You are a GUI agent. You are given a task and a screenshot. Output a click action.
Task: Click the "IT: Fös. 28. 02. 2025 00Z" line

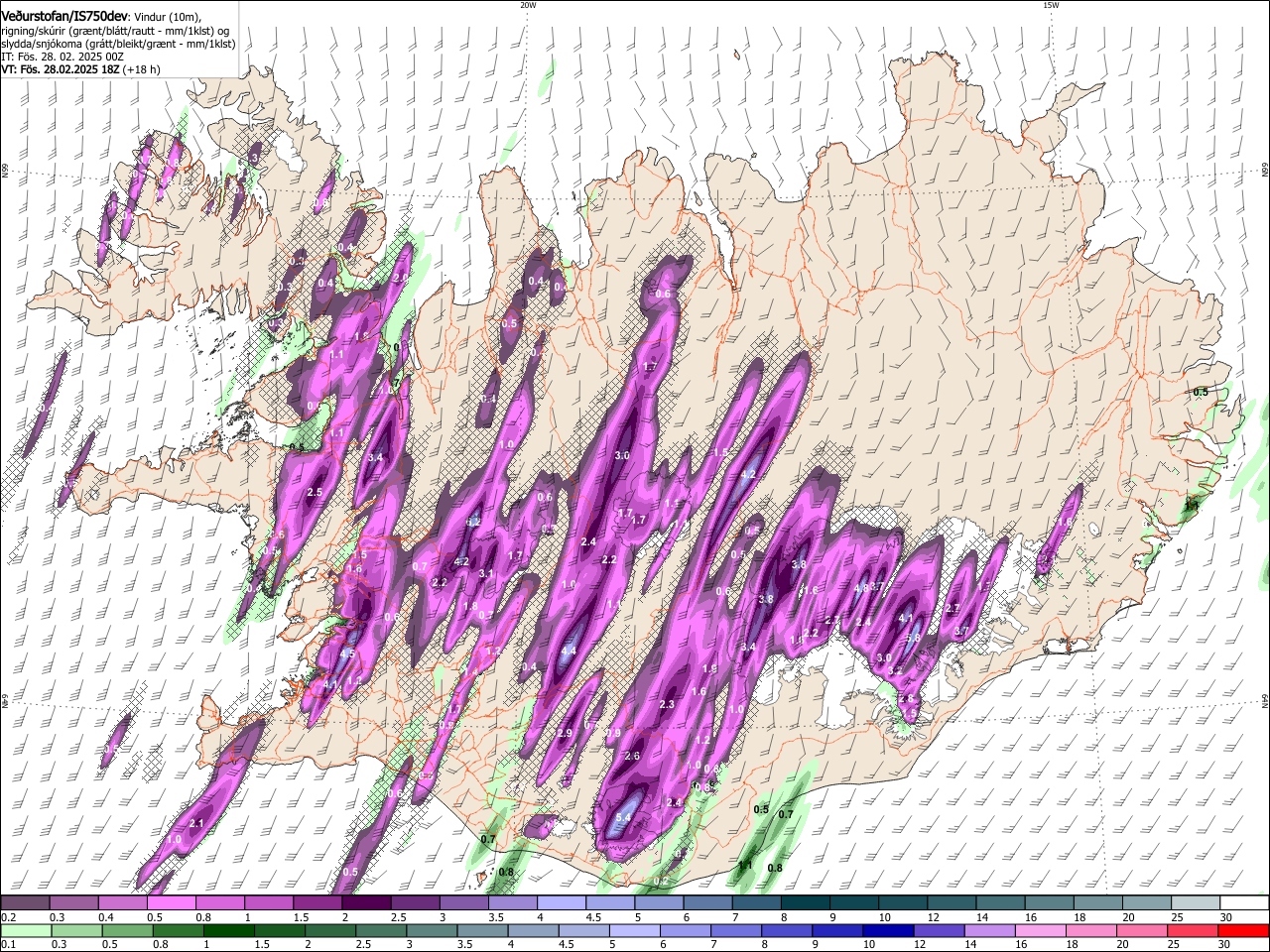[63, 57]
